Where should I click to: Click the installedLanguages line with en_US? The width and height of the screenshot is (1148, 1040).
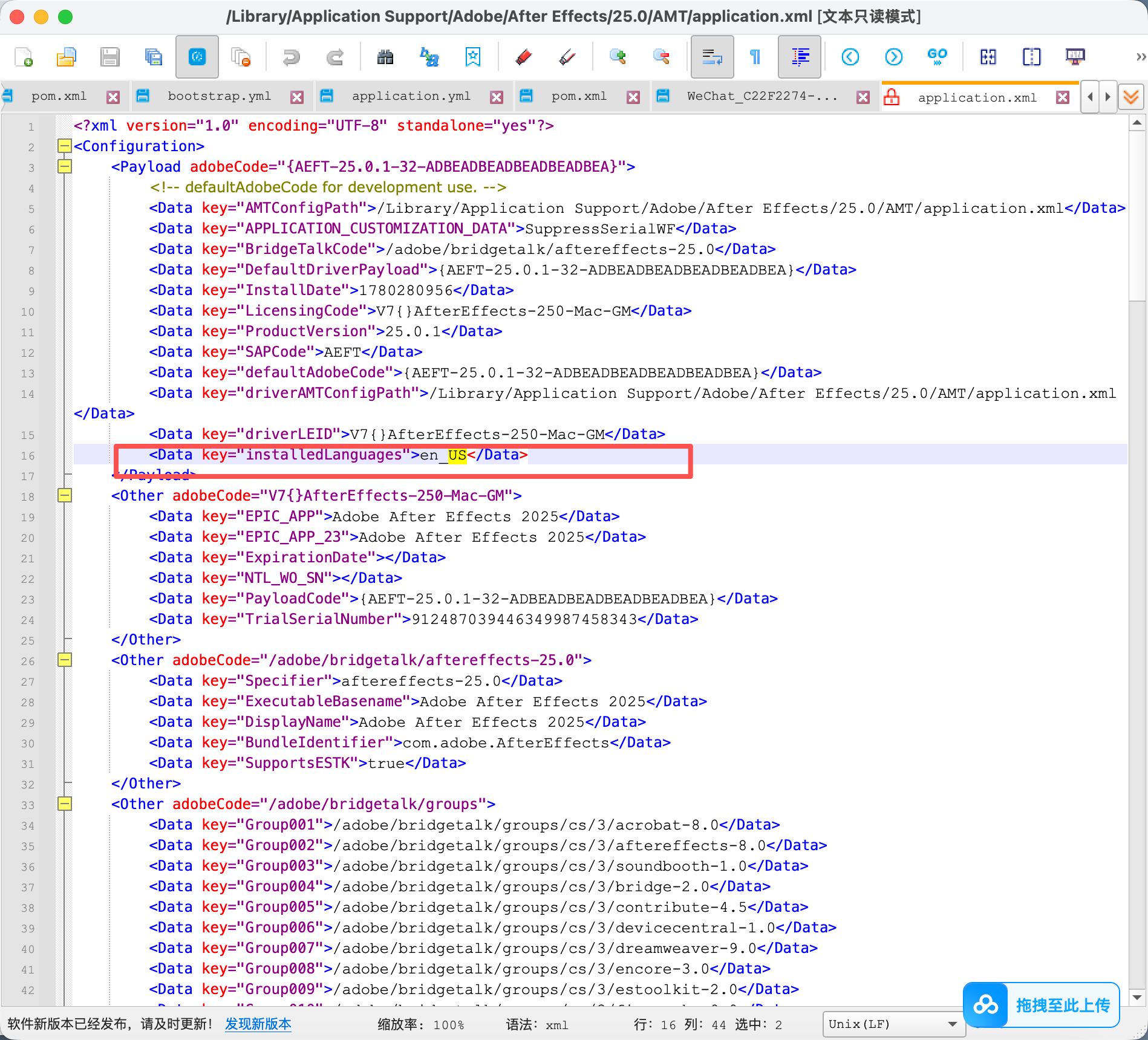[339, 455]
